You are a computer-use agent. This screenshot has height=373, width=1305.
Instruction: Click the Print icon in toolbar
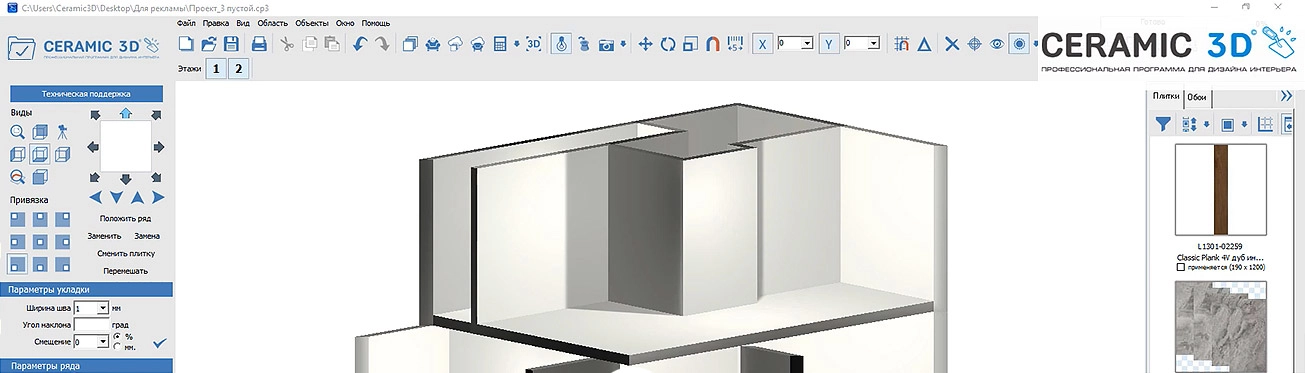(259, 44)
